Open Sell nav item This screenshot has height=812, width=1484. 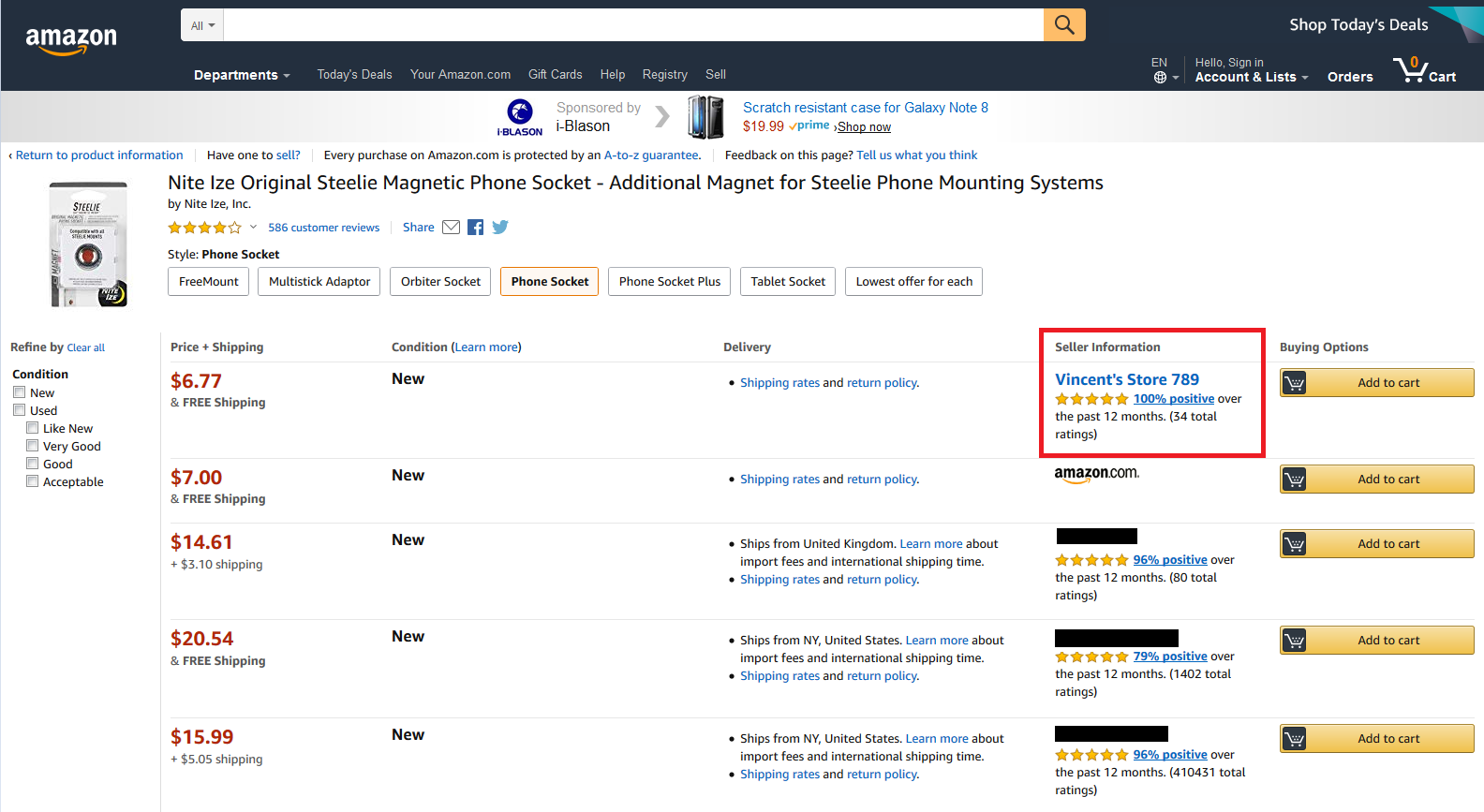click(716, 75)
